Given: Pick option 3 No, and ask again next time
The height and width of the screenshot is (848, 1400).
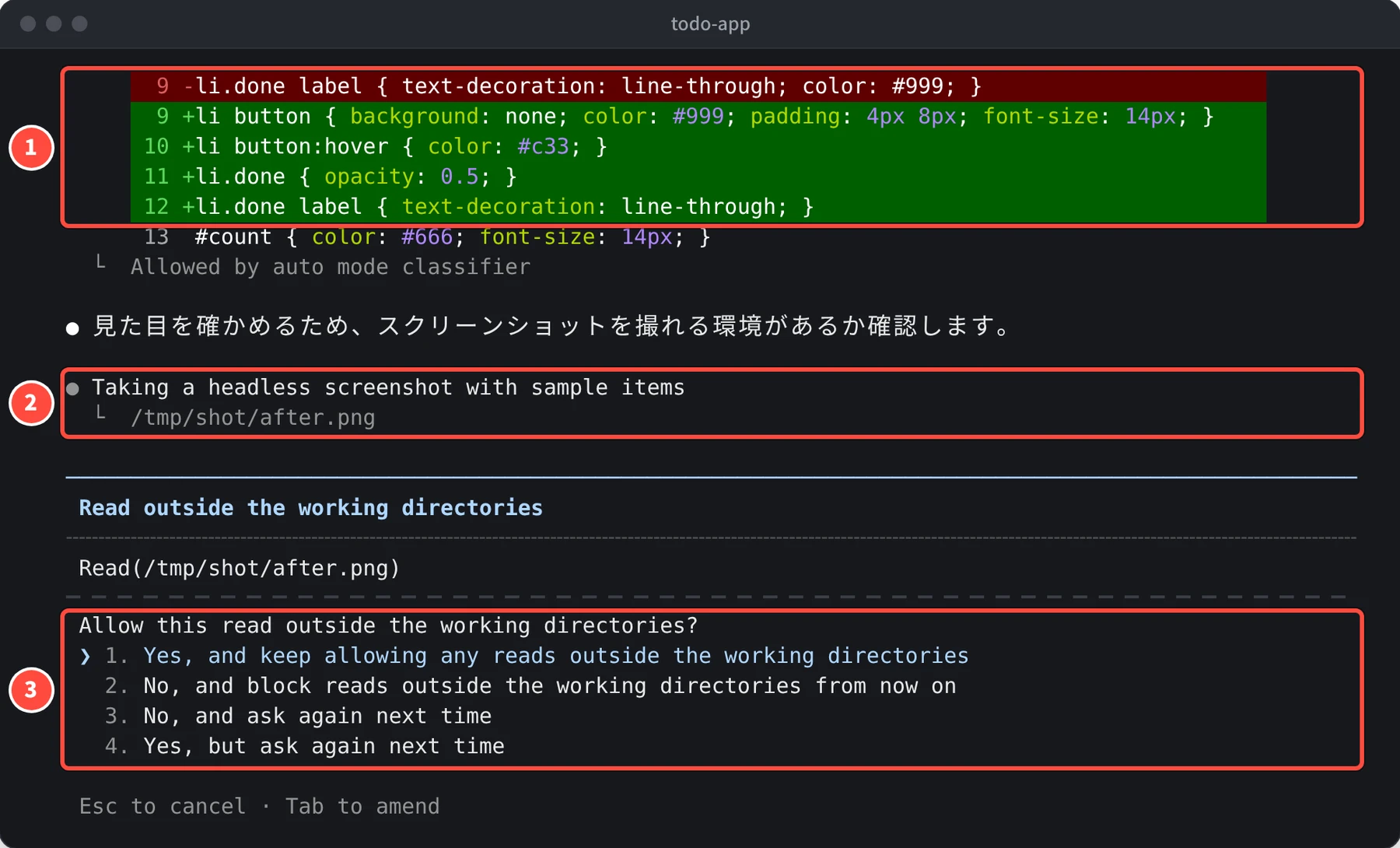Looking at the screenshot, I should [x=298, y=716].
